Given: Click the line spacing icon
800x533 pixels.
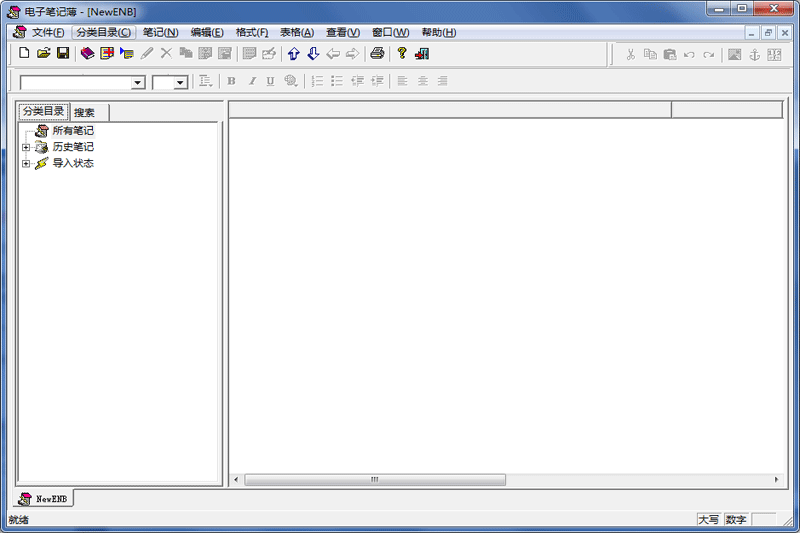Looking at the screenshot, I should coord(205,81).
